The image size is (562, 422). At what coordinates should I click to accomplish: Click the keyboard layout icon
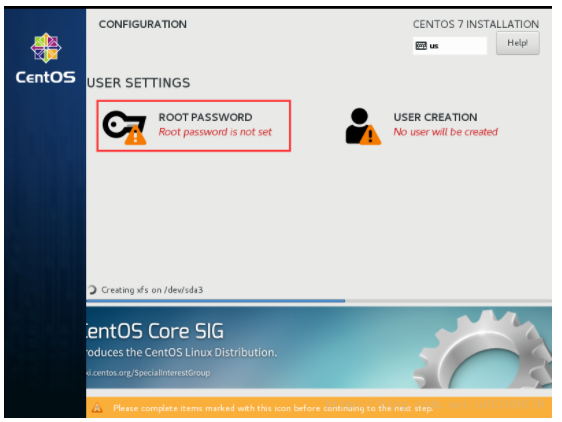coord(421,46)
